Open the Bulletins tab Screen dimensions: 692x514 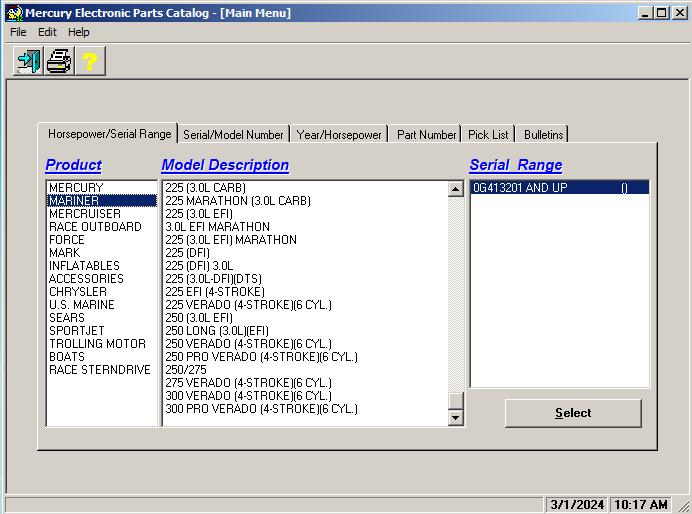pos(543,134)
